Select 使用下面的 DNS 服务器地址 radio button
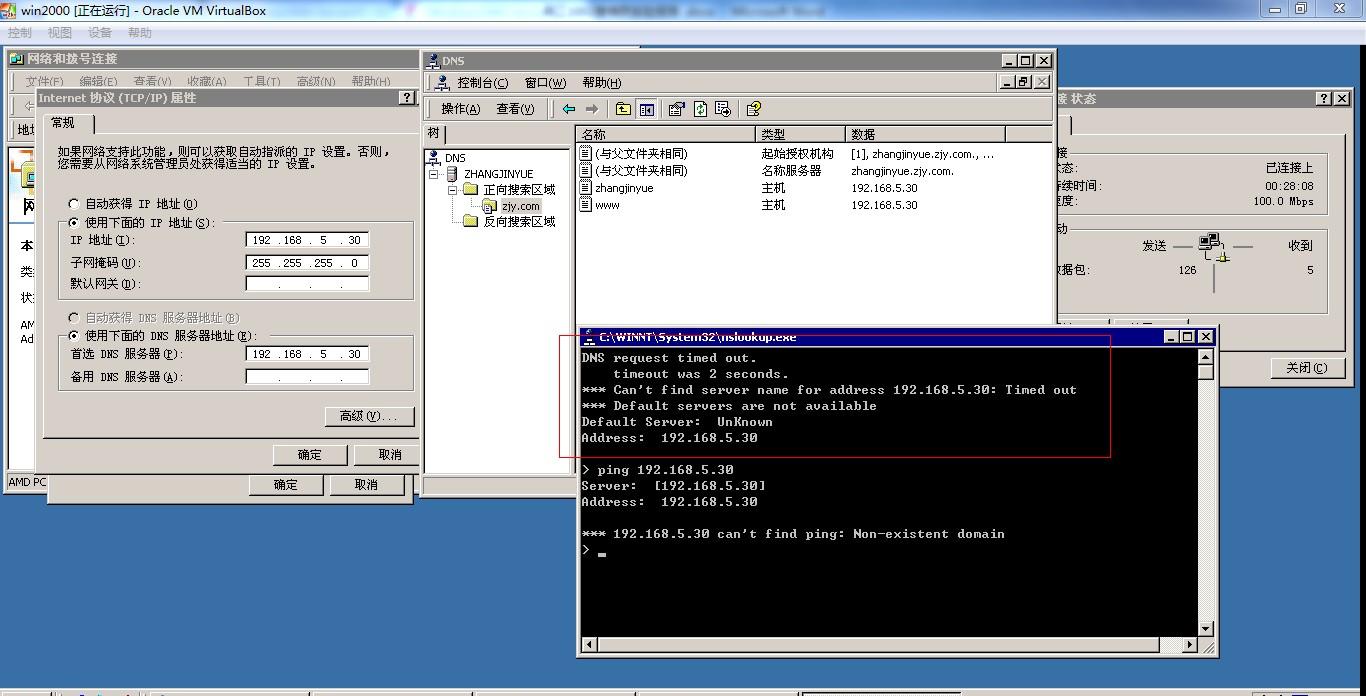 (73, 336)
